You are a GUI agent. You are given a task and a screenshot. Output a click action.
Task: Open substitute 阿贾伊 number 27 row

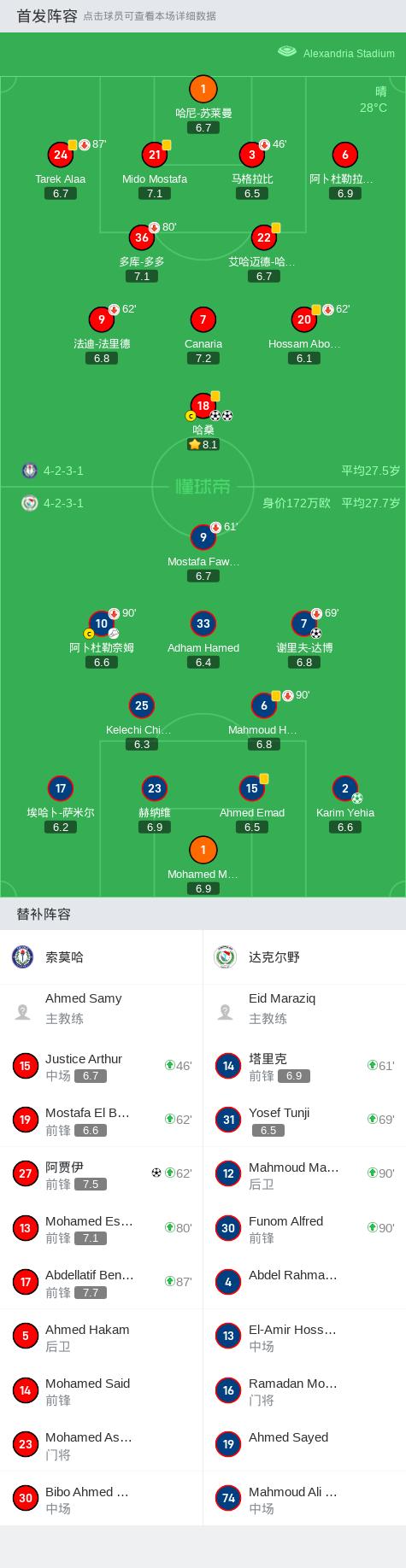pos(102,1173)
